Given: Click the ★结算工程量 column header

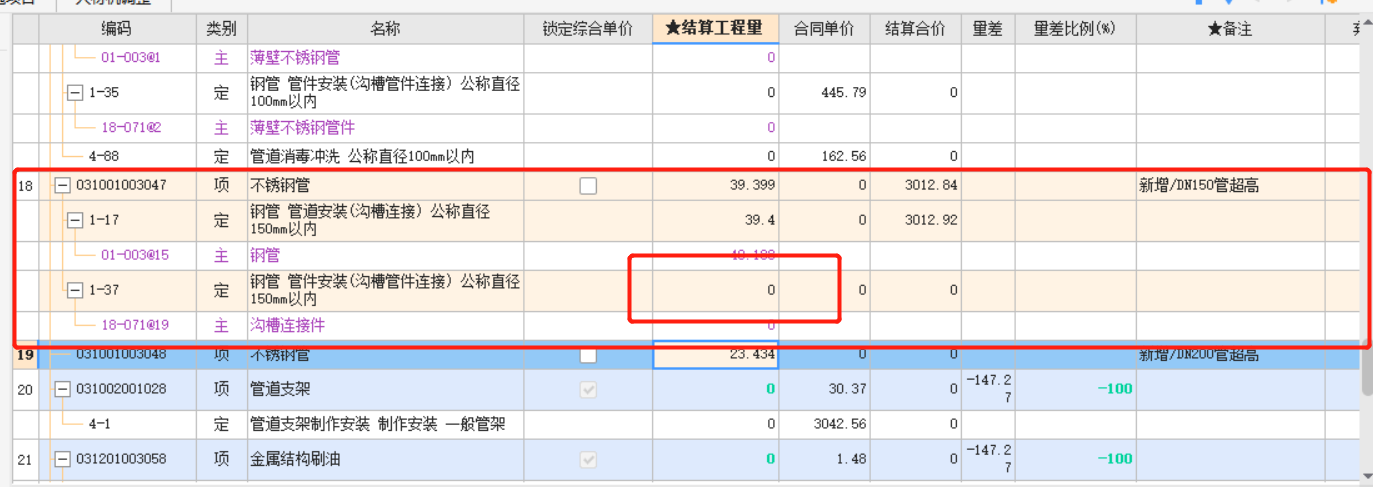Looking at the screenshot, I should (x=715, y=29).
